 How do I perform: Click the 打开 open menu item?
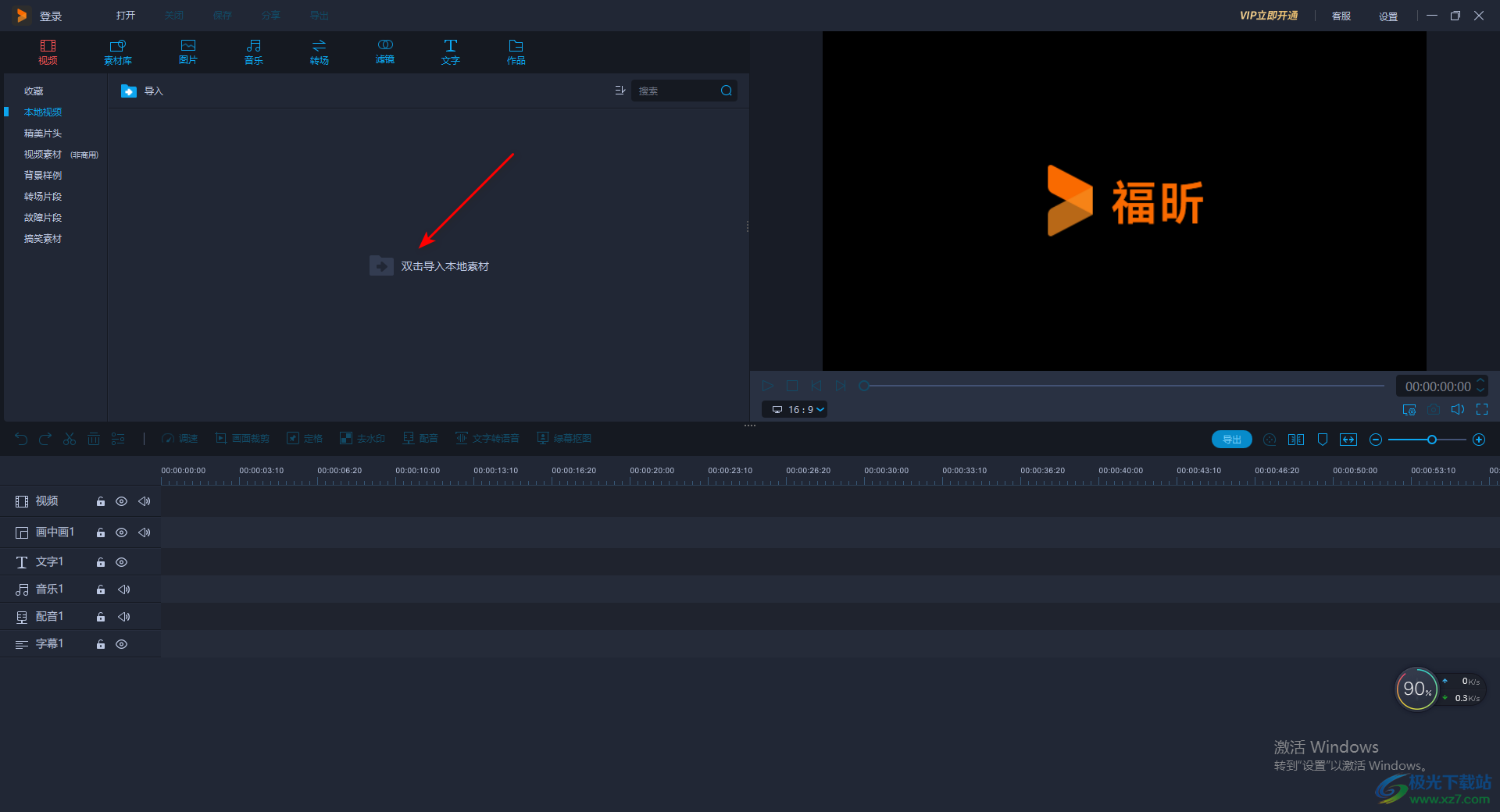pos(126,16)
